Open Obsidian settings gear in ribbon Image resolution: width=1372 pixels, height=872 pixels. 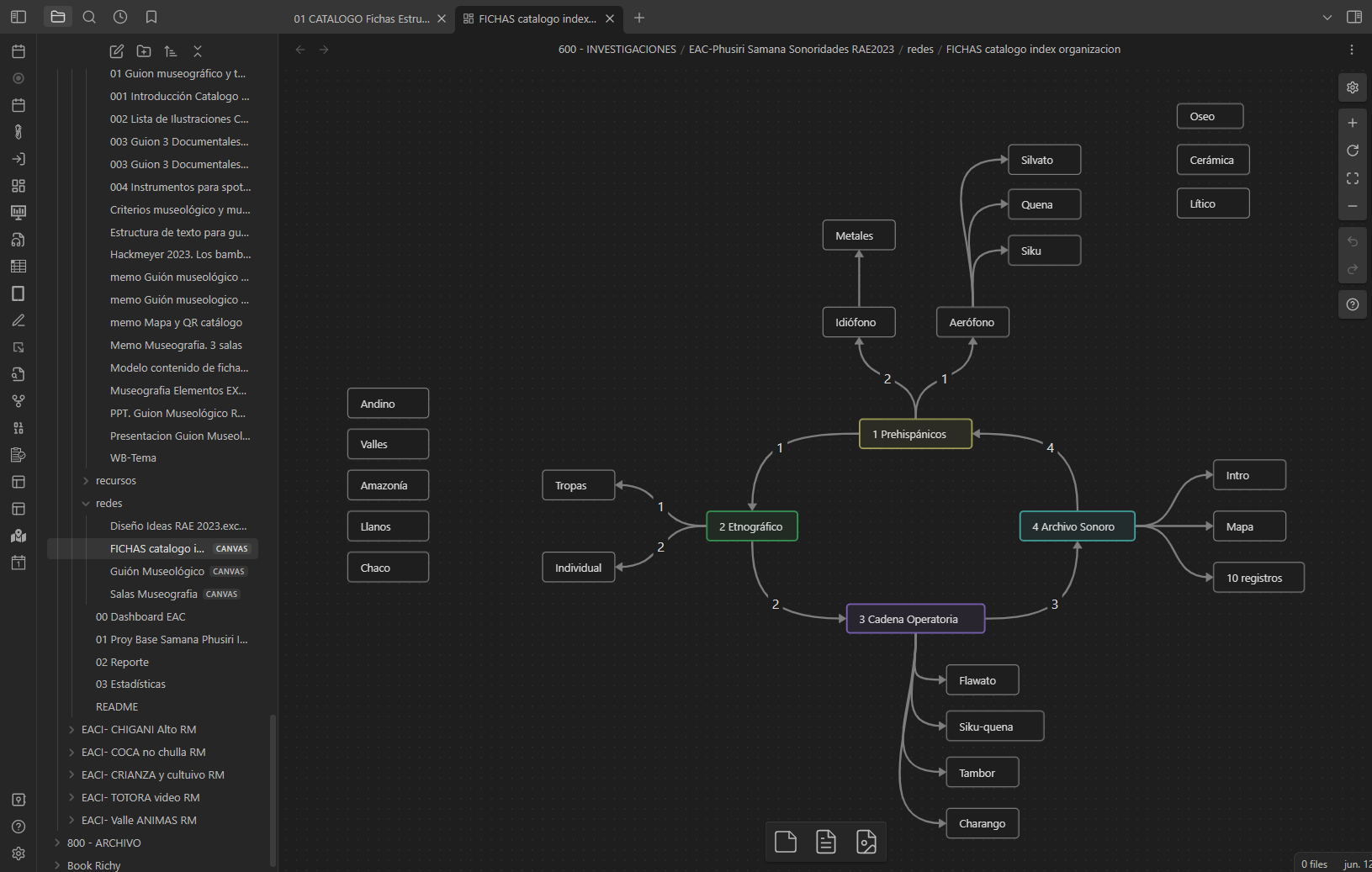click(19, 854)
